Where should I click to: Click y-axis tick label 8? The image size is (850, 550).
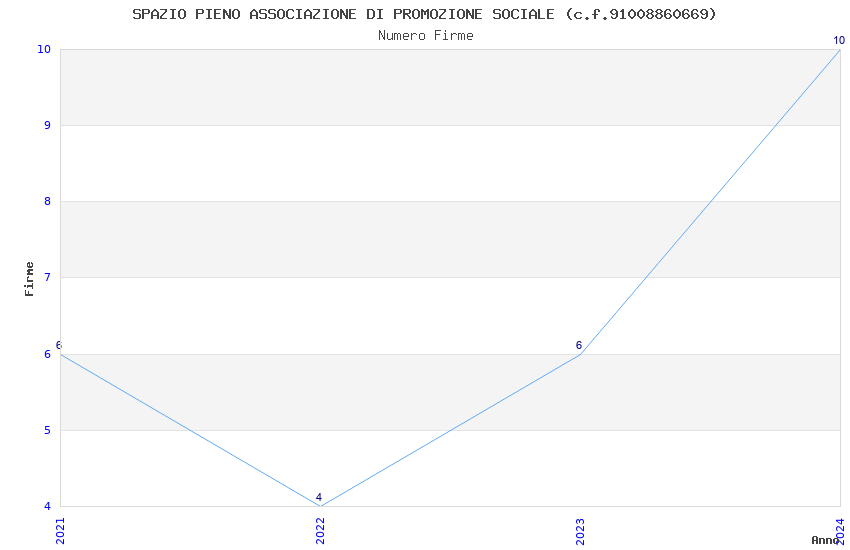[x=48, y=201]
